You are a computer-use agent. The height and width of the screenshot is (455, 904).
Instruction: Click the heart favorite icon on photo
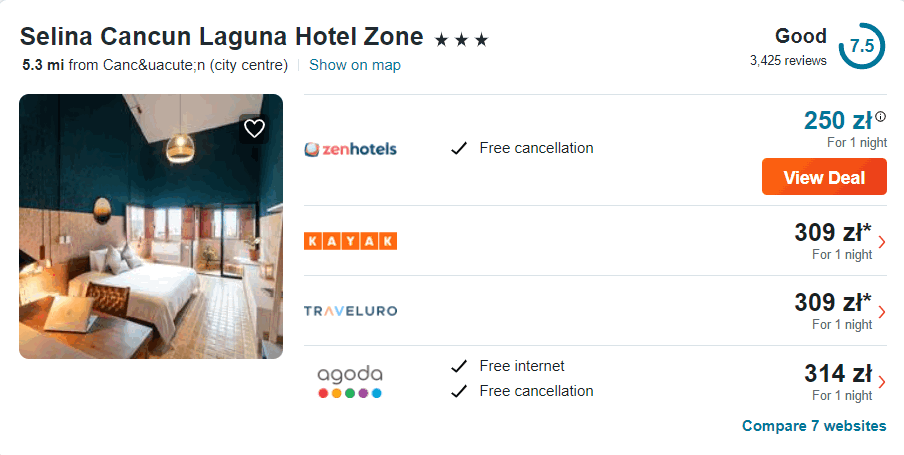tap(254, 128)
